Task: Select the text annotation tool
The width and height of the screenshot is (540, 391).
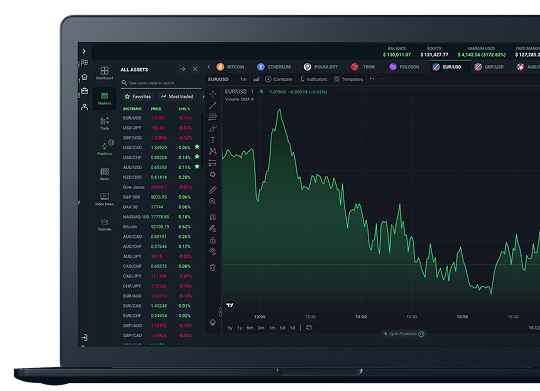Action: pos(213,140)
